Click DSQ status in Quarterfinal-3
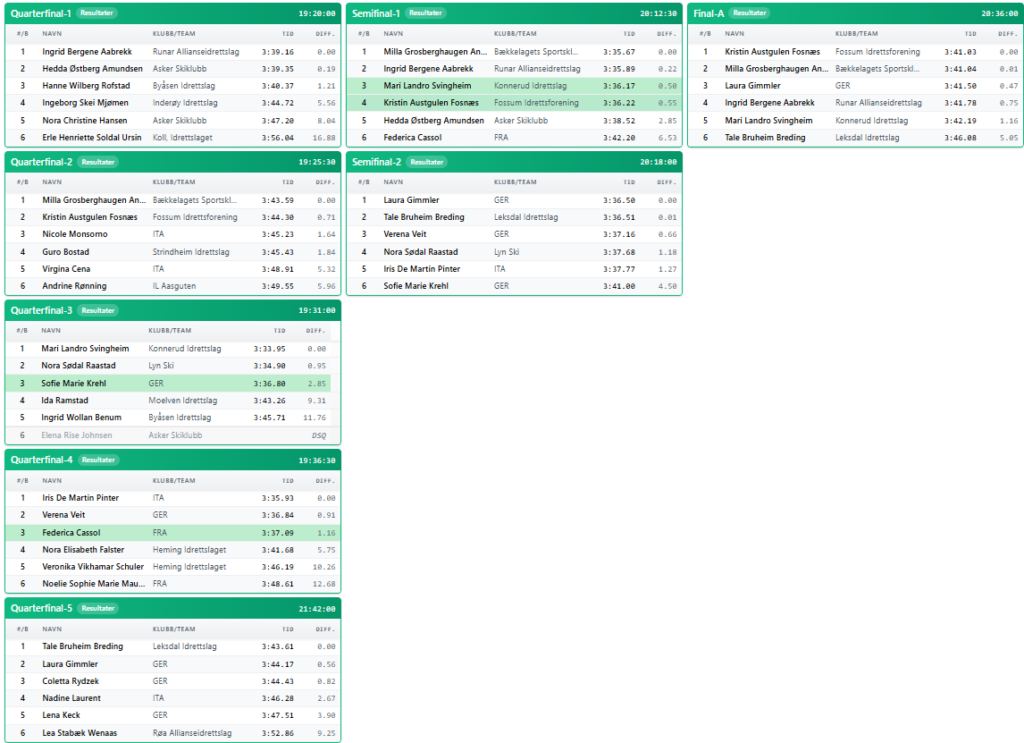This screenshot has width=1024, height=743. click(x=319, y=435)
